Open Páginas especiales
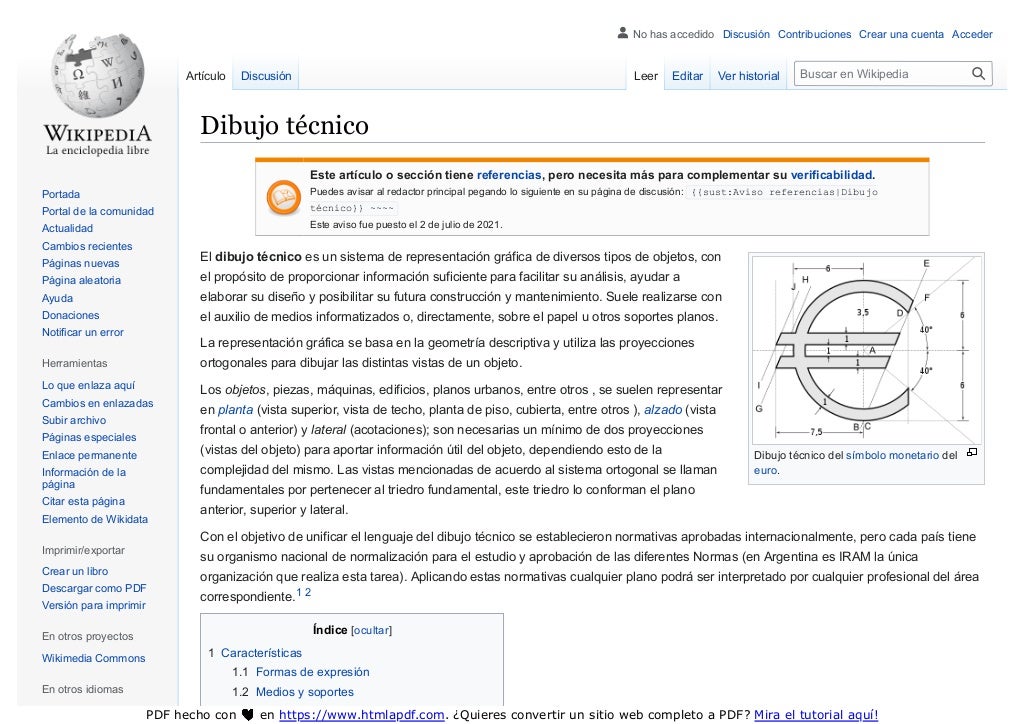The width and height of the screenshot is (1024, 724). [x=89, y=437]
